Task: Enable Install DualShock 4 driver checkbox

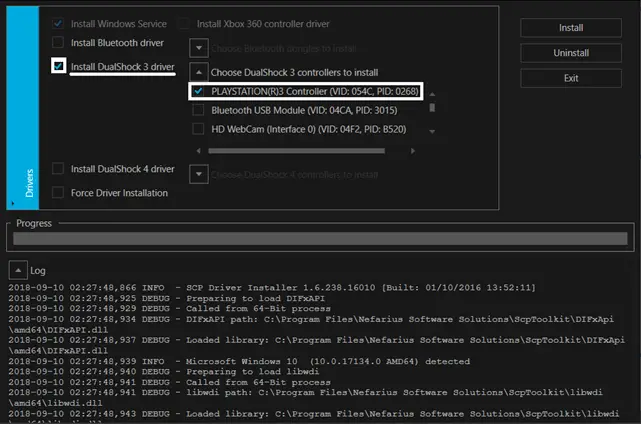Action: pyautogui.click(x=58, y=168)
